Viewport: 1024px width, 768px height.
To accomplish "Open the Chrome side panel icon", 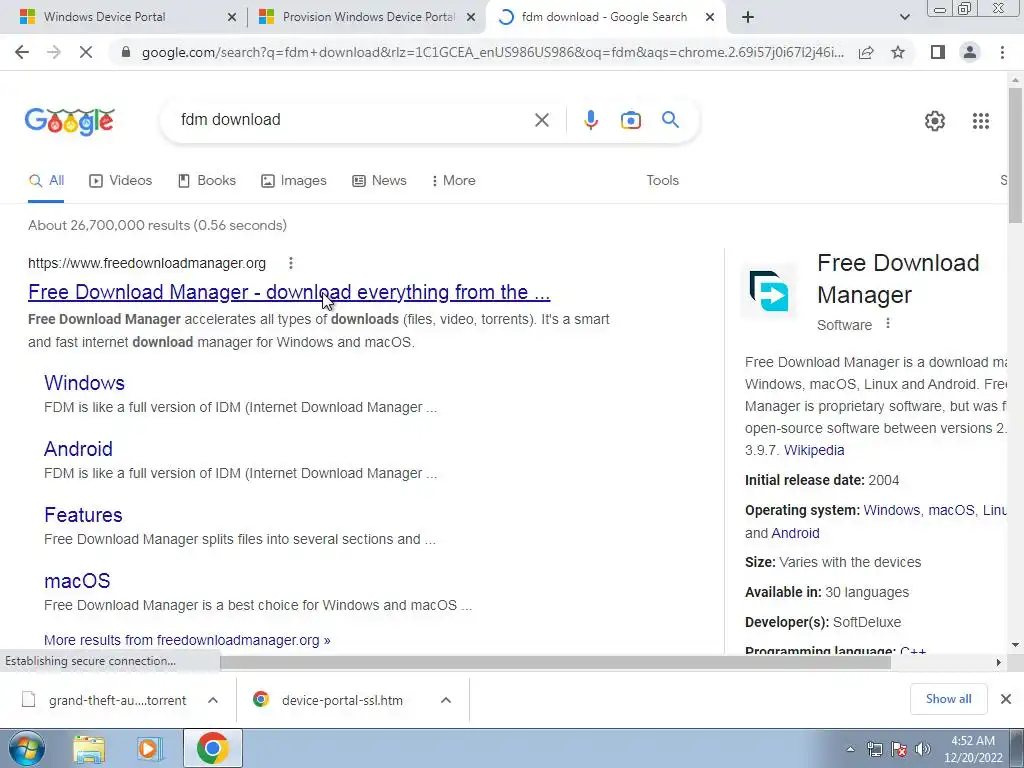I will coord(938,52).
